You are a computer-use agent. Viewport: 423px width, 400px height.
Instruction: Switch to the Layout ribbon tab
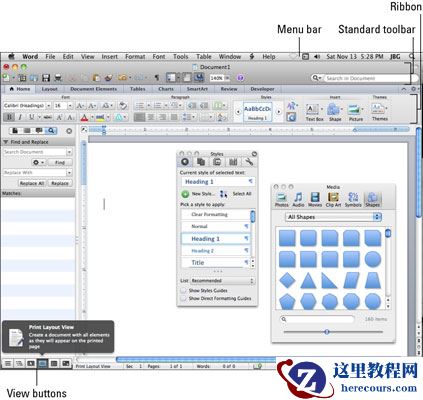(50, 89)
